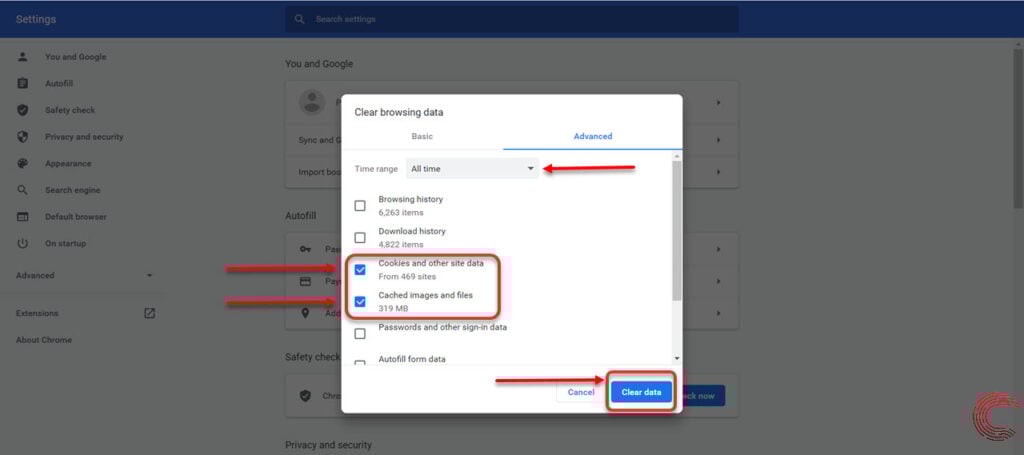1024x455 pixels.
Task: Switch to the Basic tab
Action: coord(422,136)
